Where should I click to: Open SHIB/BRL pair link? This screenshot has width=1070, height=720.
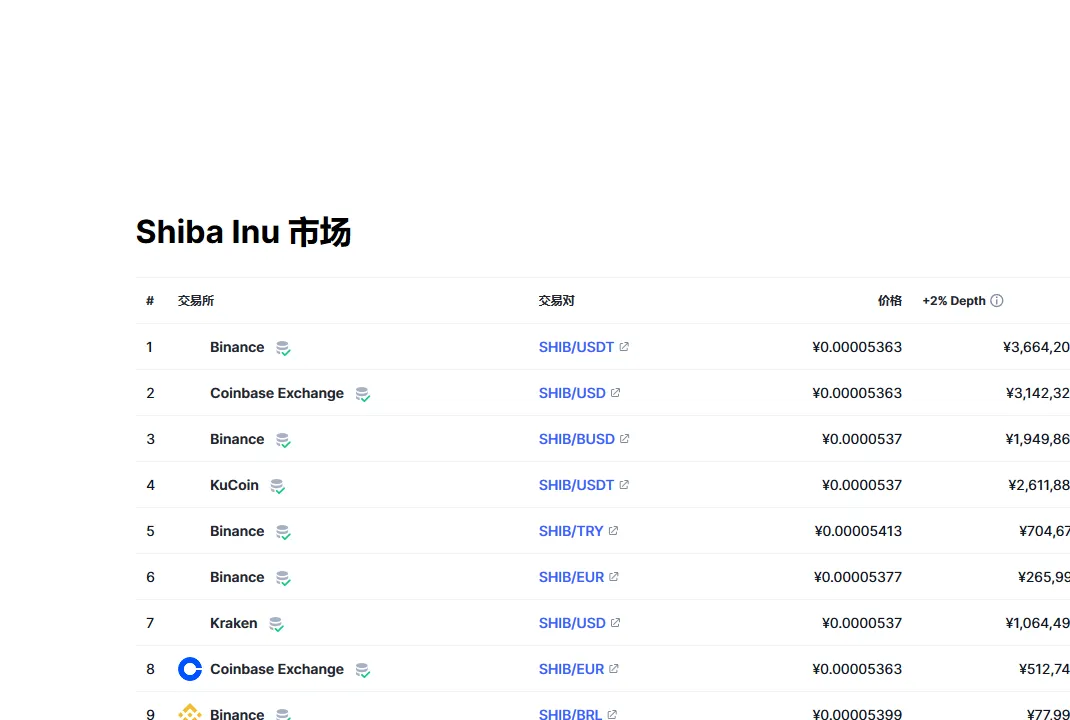click(x=570, y=714)
